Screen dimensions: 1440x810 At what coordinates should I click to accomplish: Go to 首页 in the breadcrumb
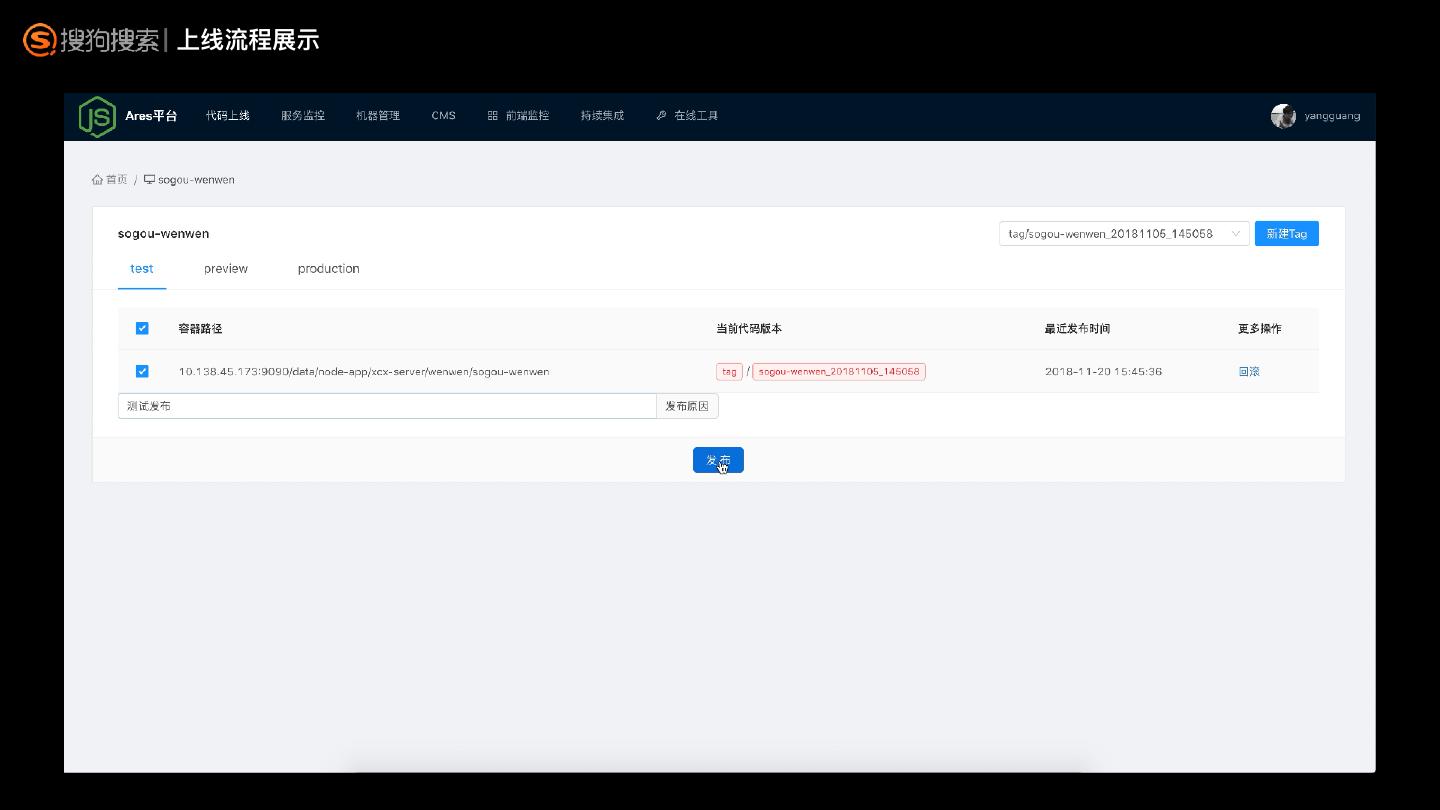117,180
